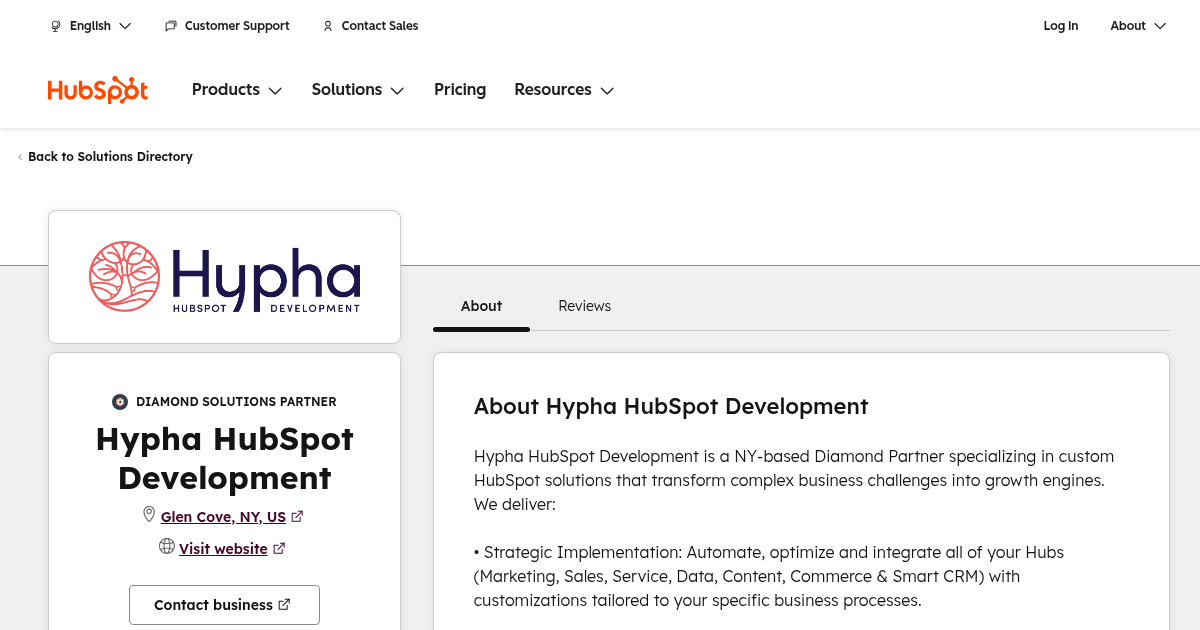Expand the Products menu
The image size is (1200, 630).
pos(237,90)
